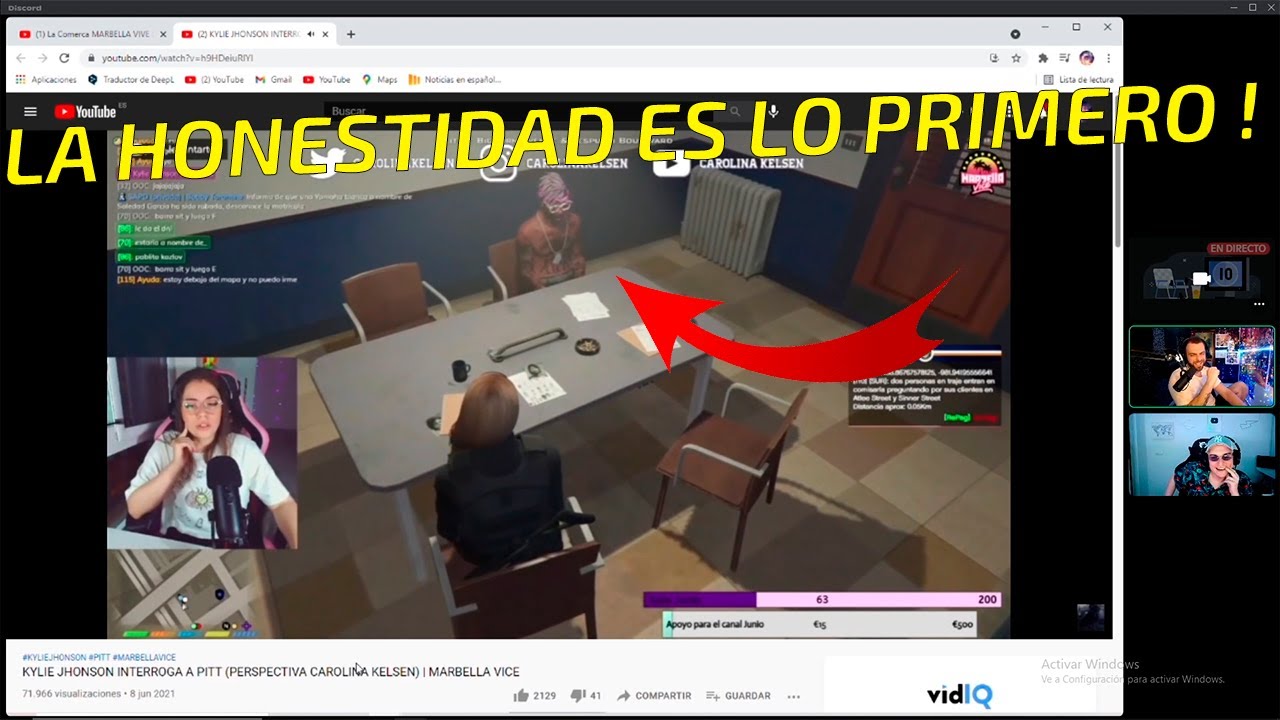This screenshot has width=1280, height=720.
Task: Maximize the Chrome window
Action: pos(1076,27)
